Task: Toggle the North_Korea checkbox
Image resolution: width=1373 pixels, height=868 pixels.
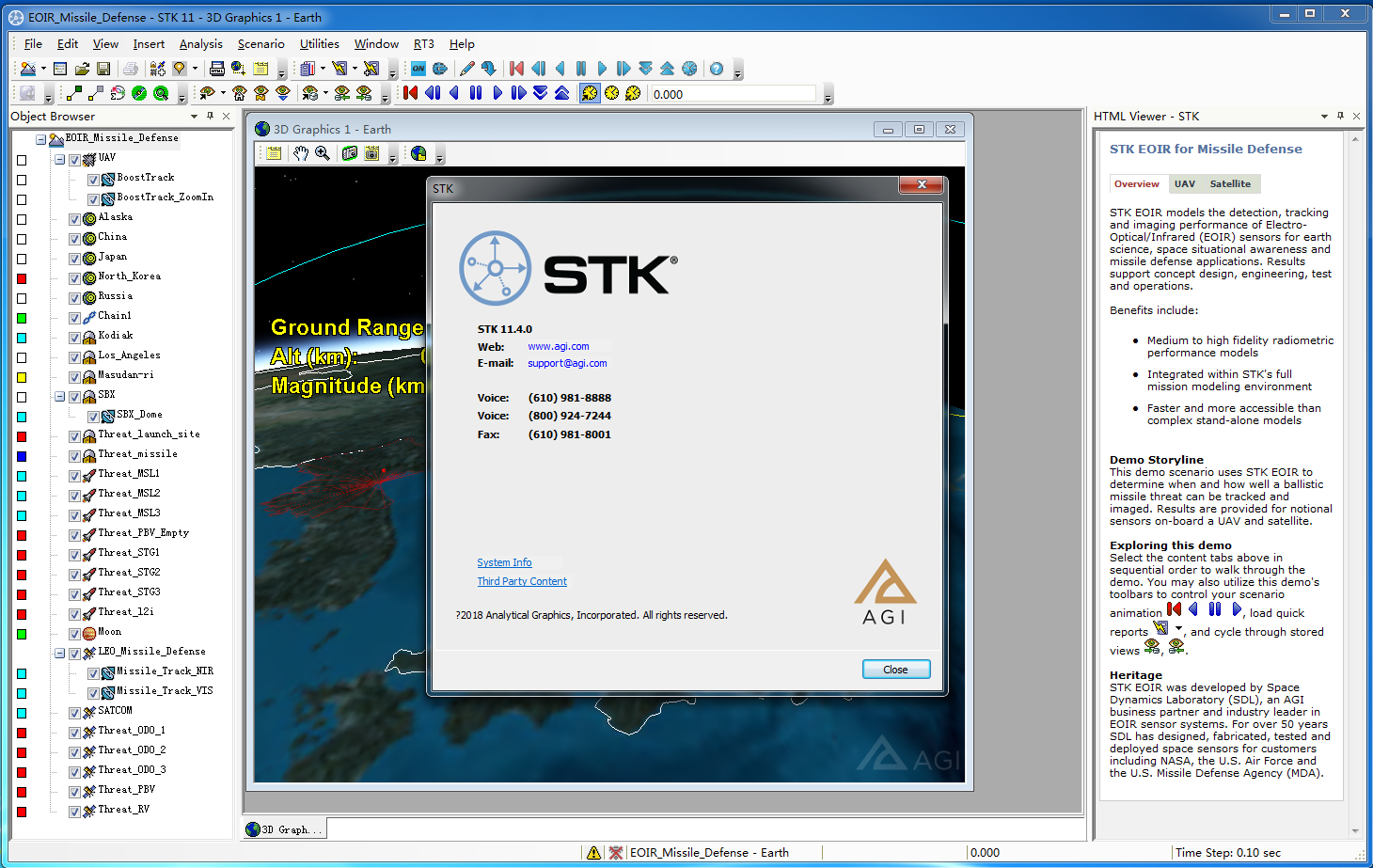Action: click(74, 278)
